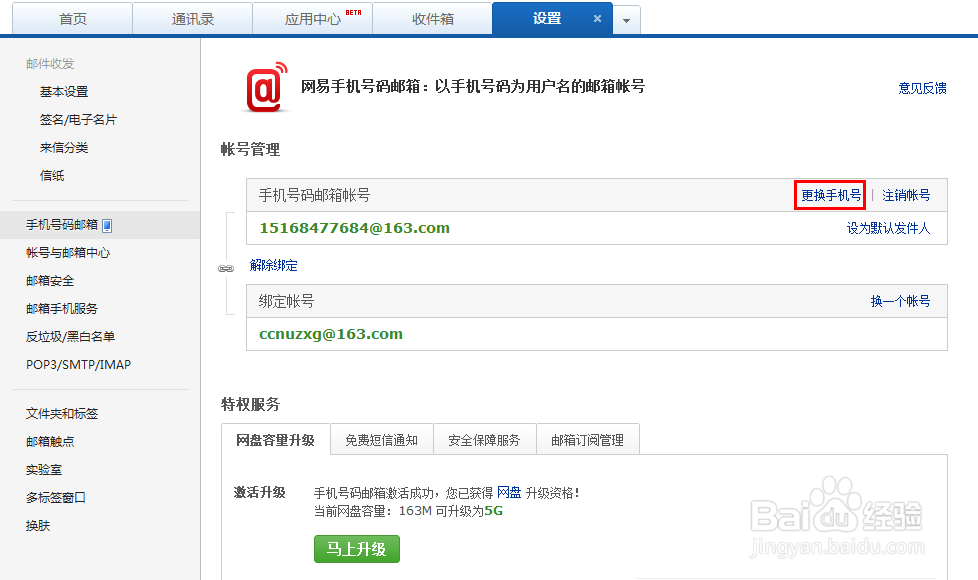Viewport: 978px width, 580px height.
Task: Click the 解除绑定 link
Action: (x=273, y=265)
